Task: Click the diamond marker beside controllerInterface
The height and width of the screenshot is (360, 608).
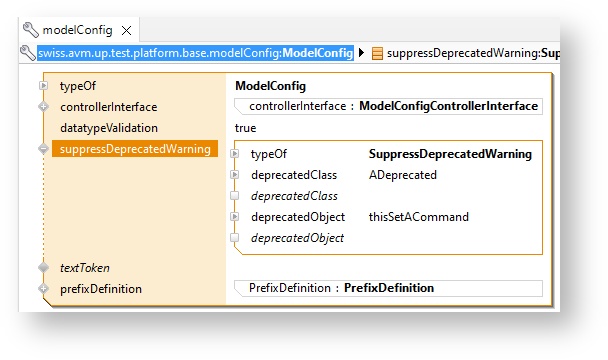Action: tap(43, 106)
